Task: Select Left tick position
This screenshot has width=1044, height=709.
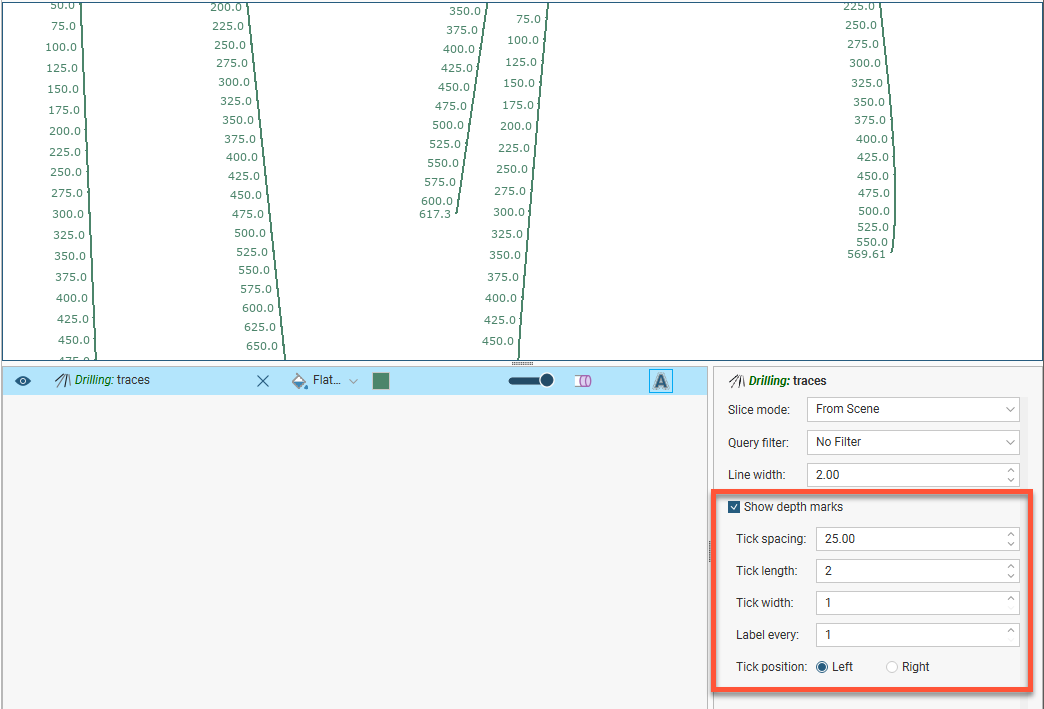Action: 822,667
